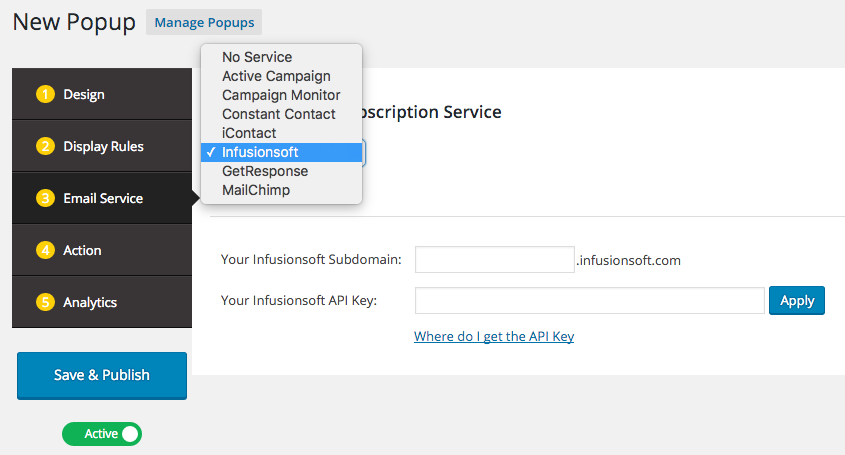Switch to the Display Rules tab
845x455 pixels.
tap(102, 147)
